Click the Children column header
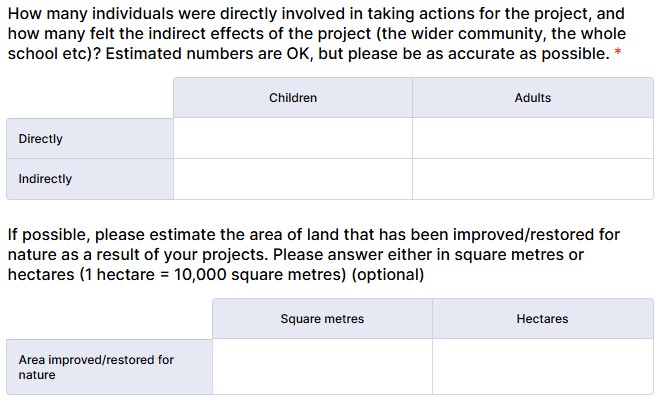Viewport: 663px width, 403px height. pyautogui.click(x=293, y=98)
